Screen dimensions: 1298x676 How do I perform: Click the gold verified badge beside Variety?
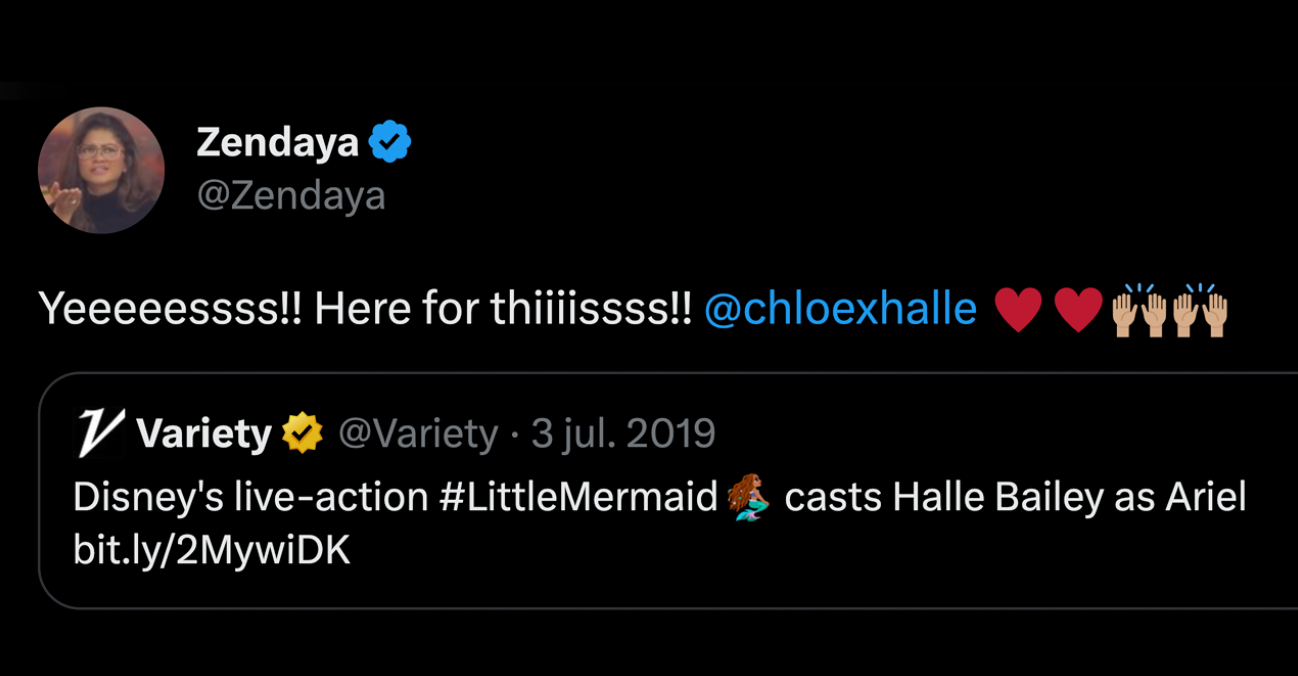click(302, 434)
